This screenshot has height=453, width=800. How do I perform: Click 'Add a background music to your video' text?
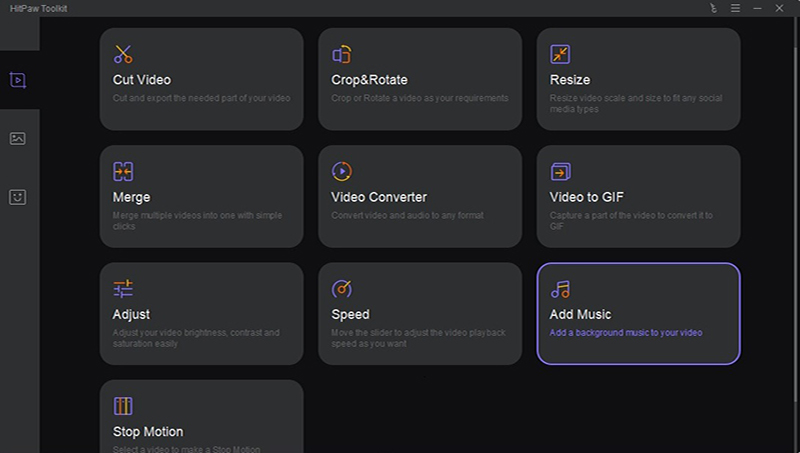coord(626,333)
